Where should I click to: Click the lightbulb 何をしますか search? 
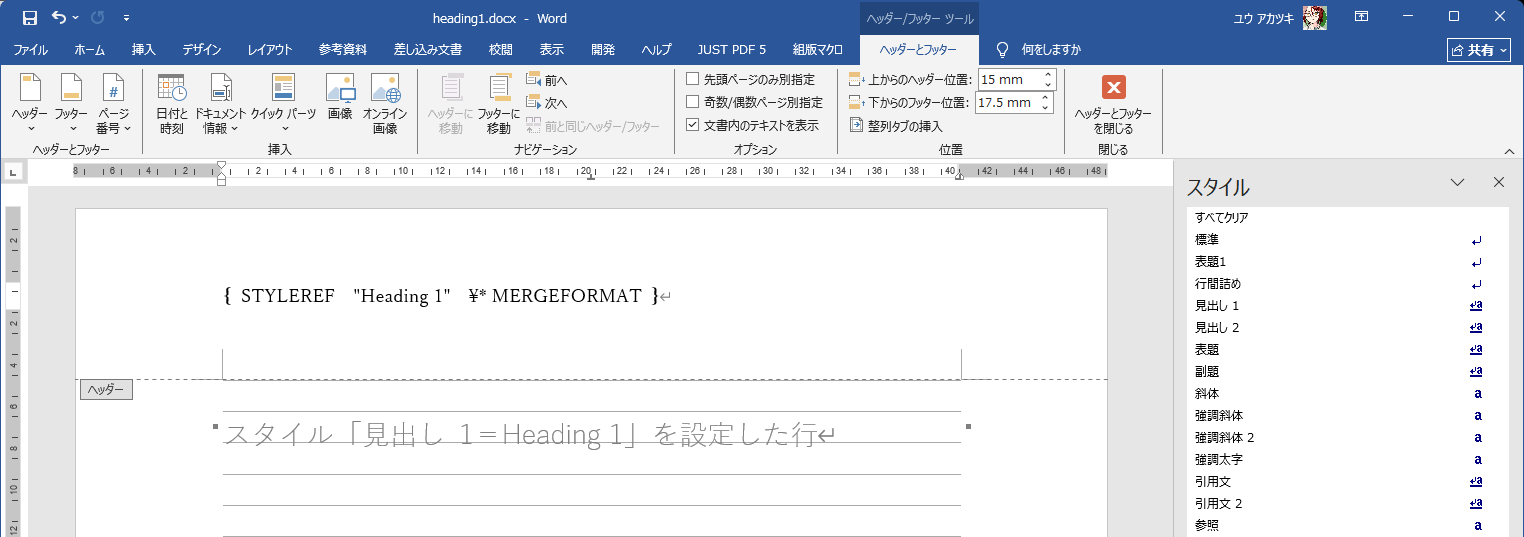coord(1038,49)
